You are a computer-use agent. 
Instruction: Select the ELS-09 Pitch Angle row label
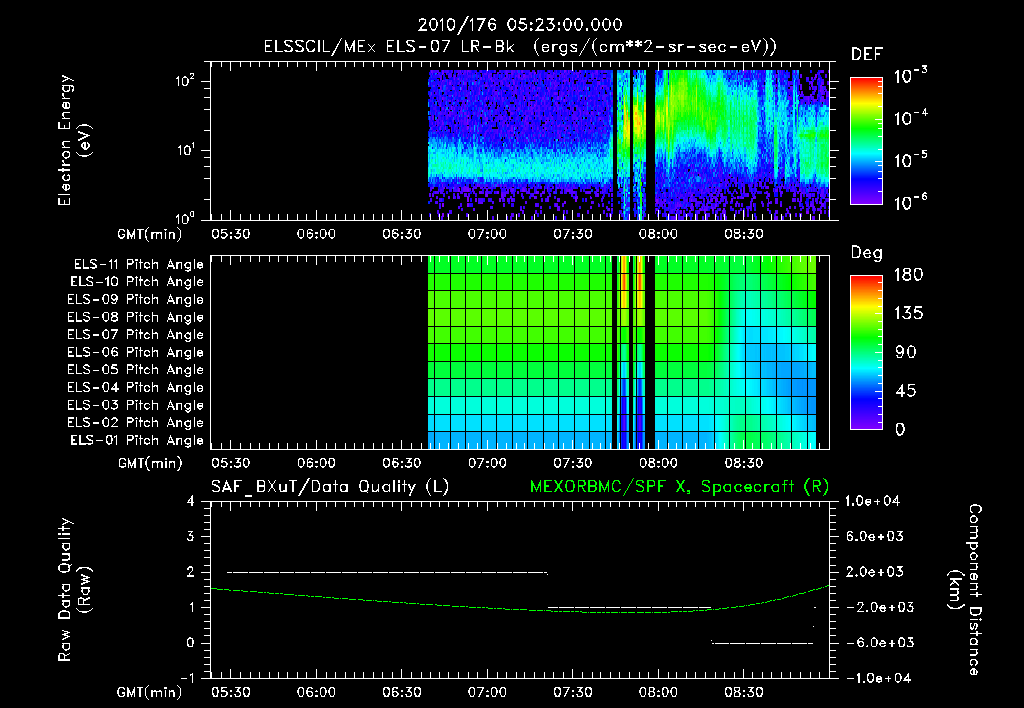(136, 300)
